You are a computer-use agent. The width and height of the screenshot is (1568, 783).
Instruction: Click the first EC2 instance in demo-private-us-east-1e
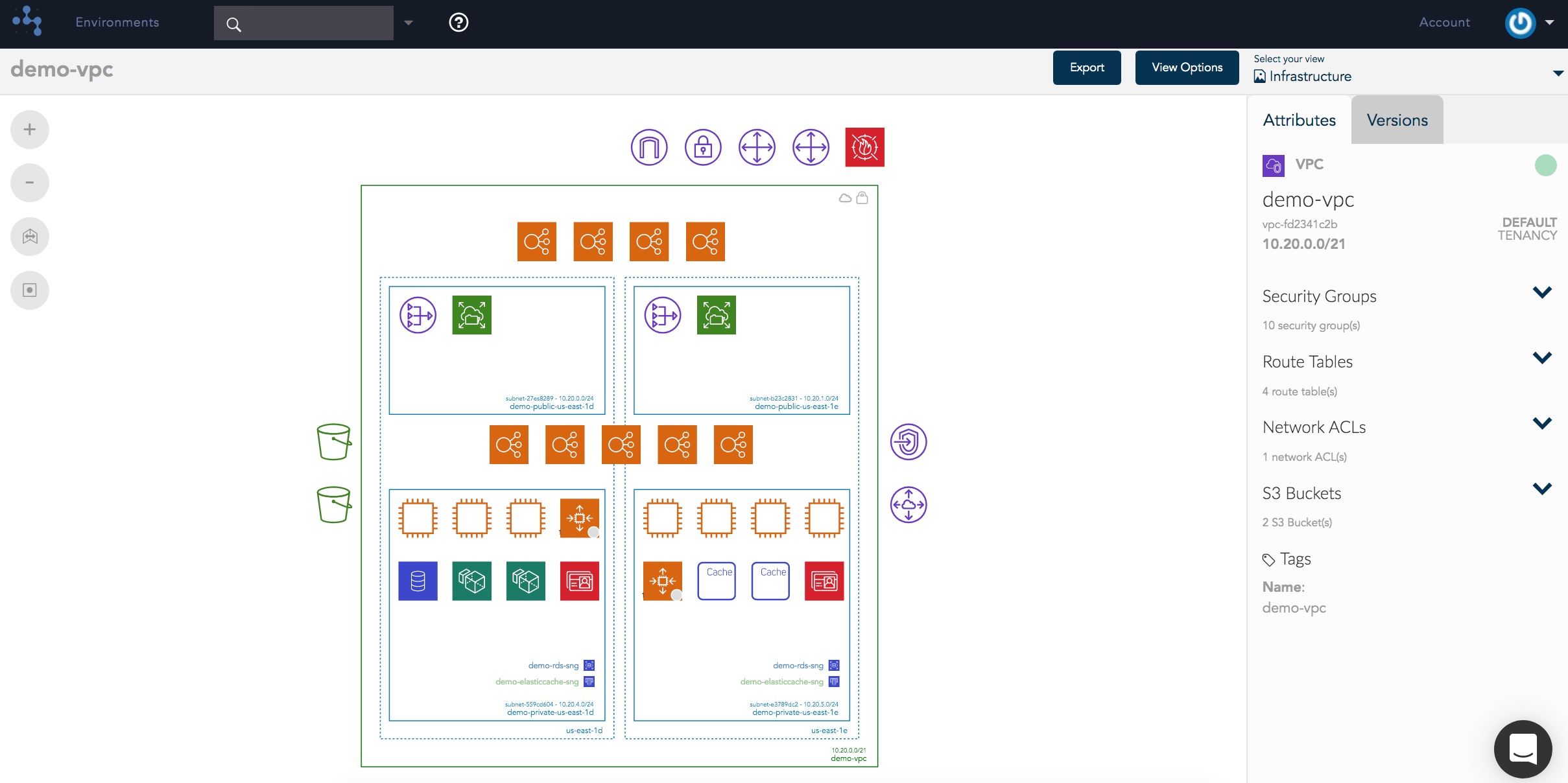[x=663, y=518]
